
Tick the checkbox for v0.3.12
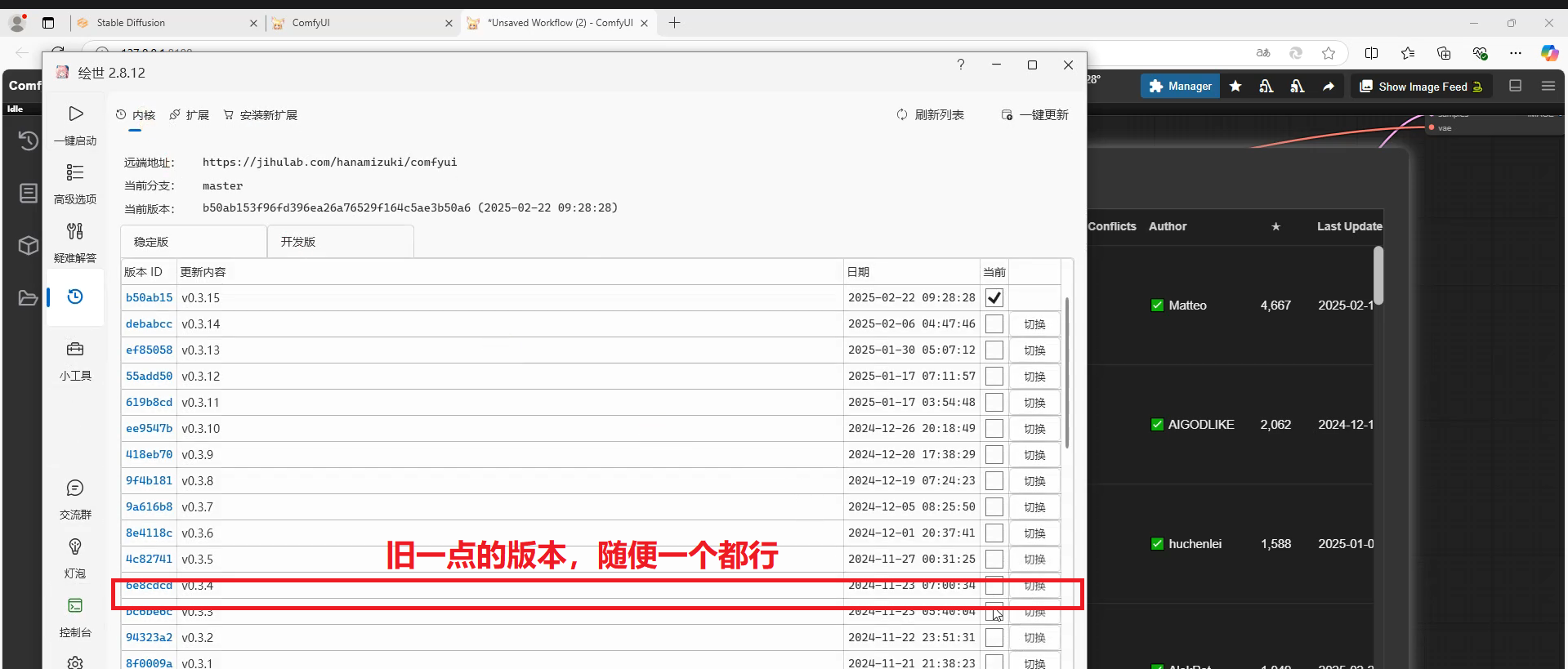pyautogui.click(x=994, y=377)
